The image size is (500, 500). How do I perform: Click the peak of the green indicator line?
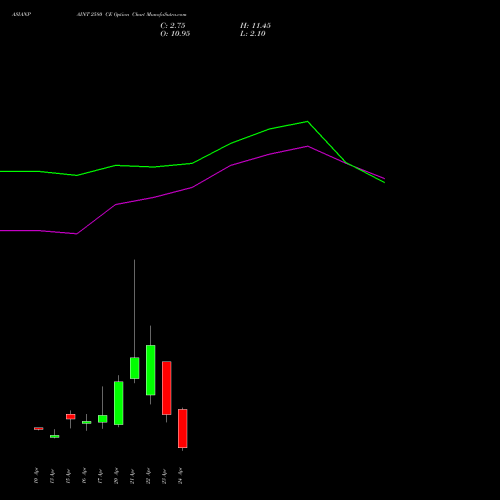point(307,121)
